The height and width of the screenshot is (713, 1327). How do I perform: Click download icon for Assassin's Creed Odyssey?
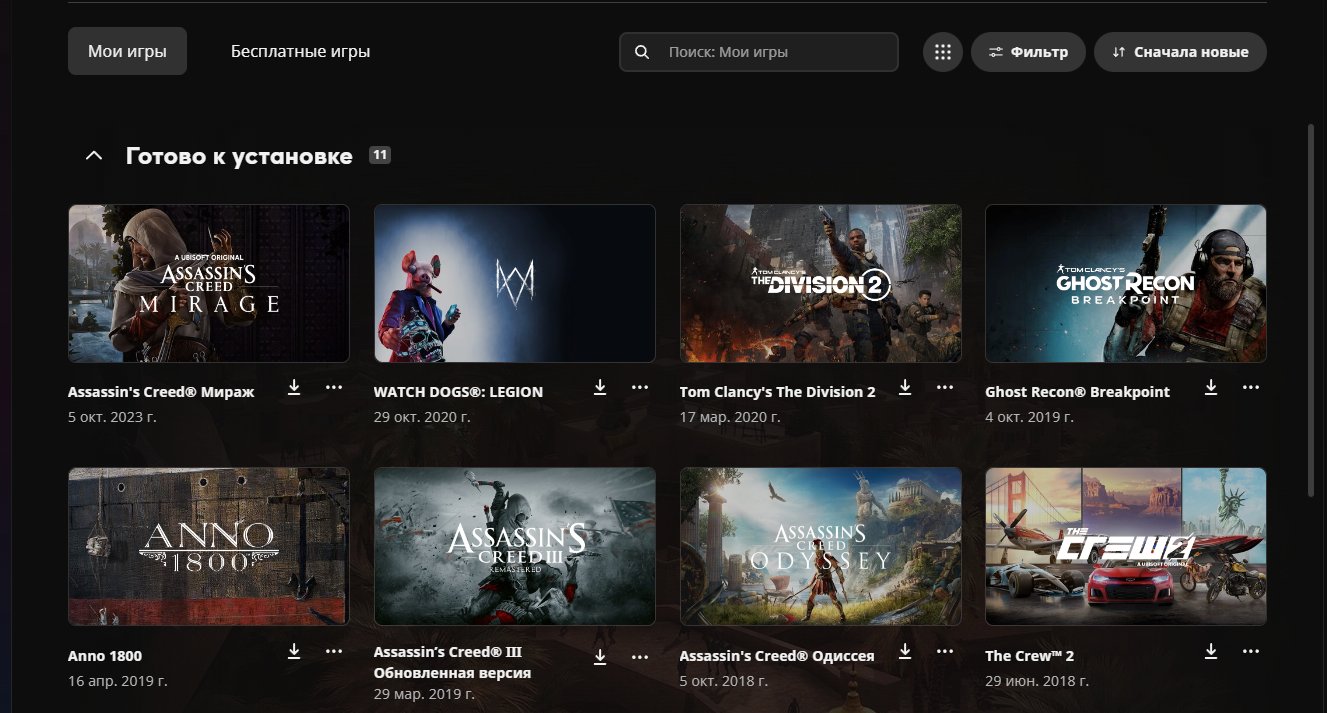pos(905,651)
